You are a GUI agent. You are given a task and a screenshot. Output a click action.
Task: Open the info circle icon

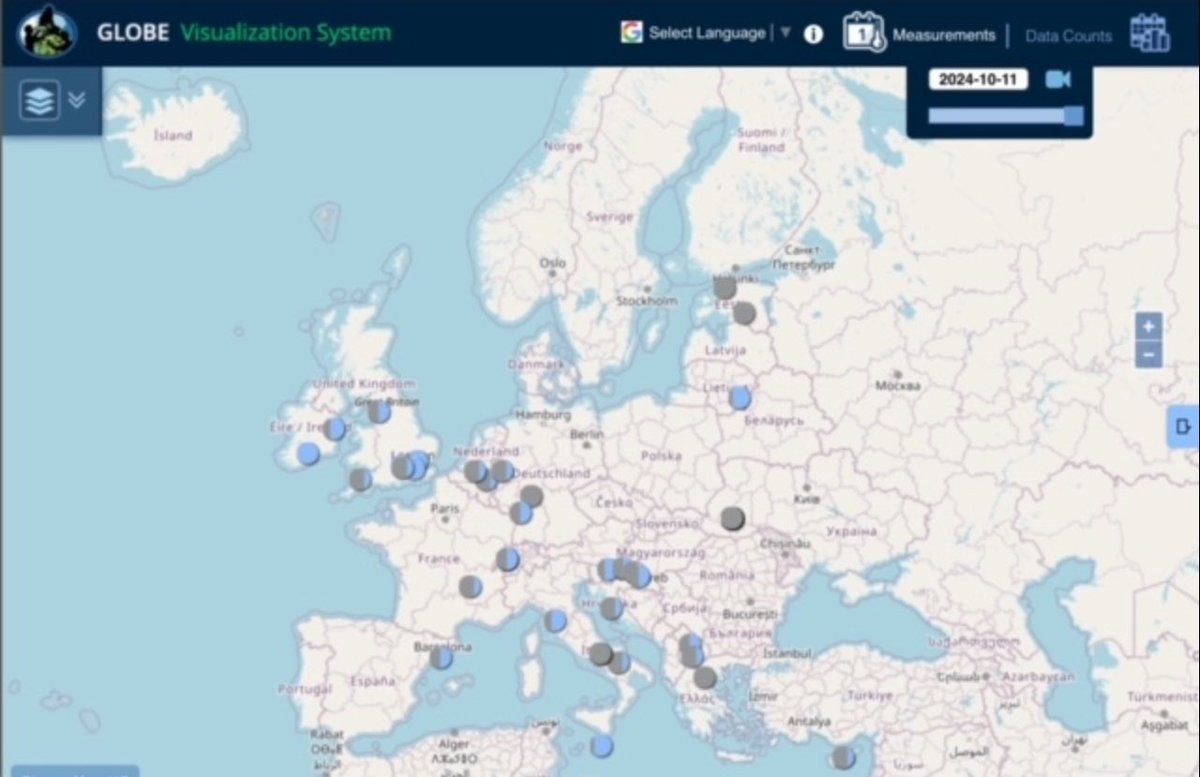[x=814, y=34]
